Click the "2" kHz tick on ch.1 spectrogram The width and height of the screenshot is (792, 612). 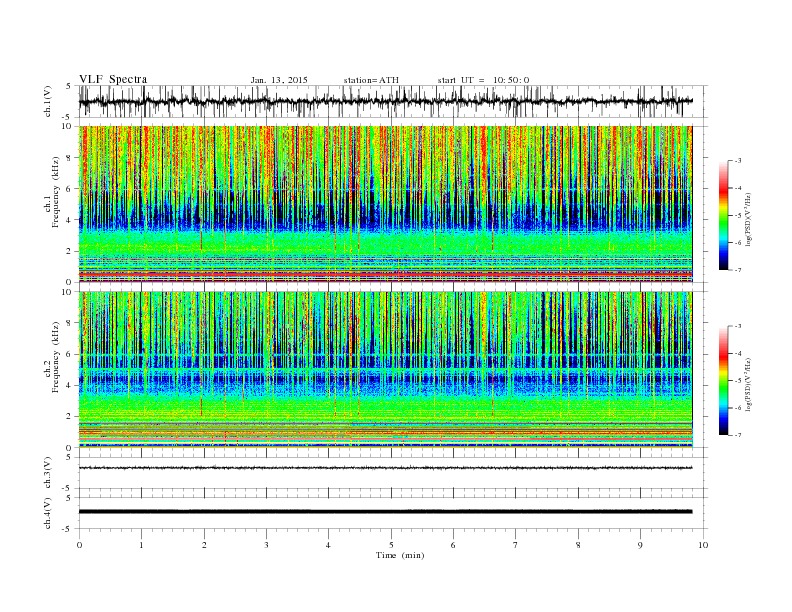pos(69,251)
